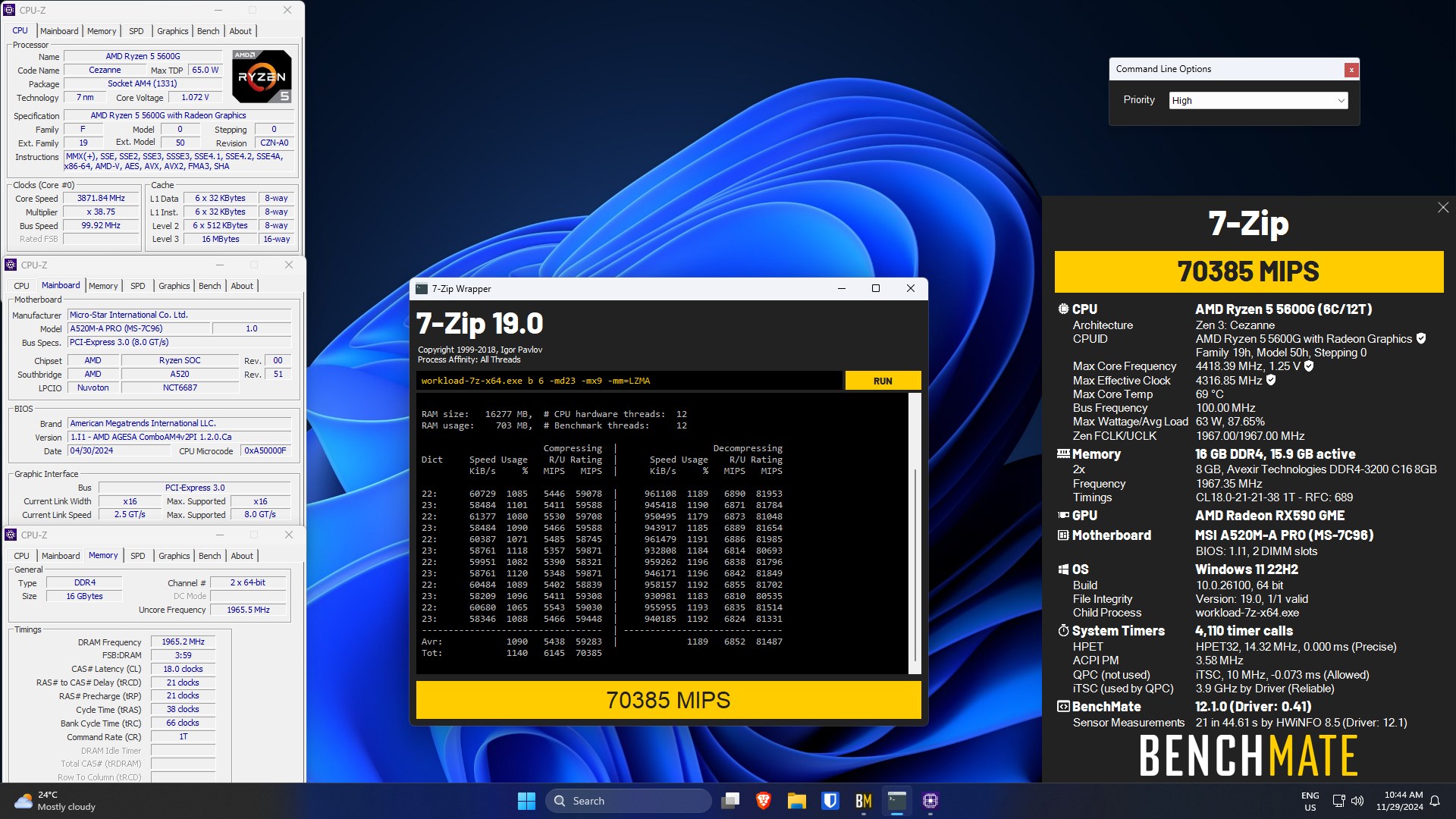
Task: Click the Max Core Frequency verified shield icon
Action: (1309, 366)
